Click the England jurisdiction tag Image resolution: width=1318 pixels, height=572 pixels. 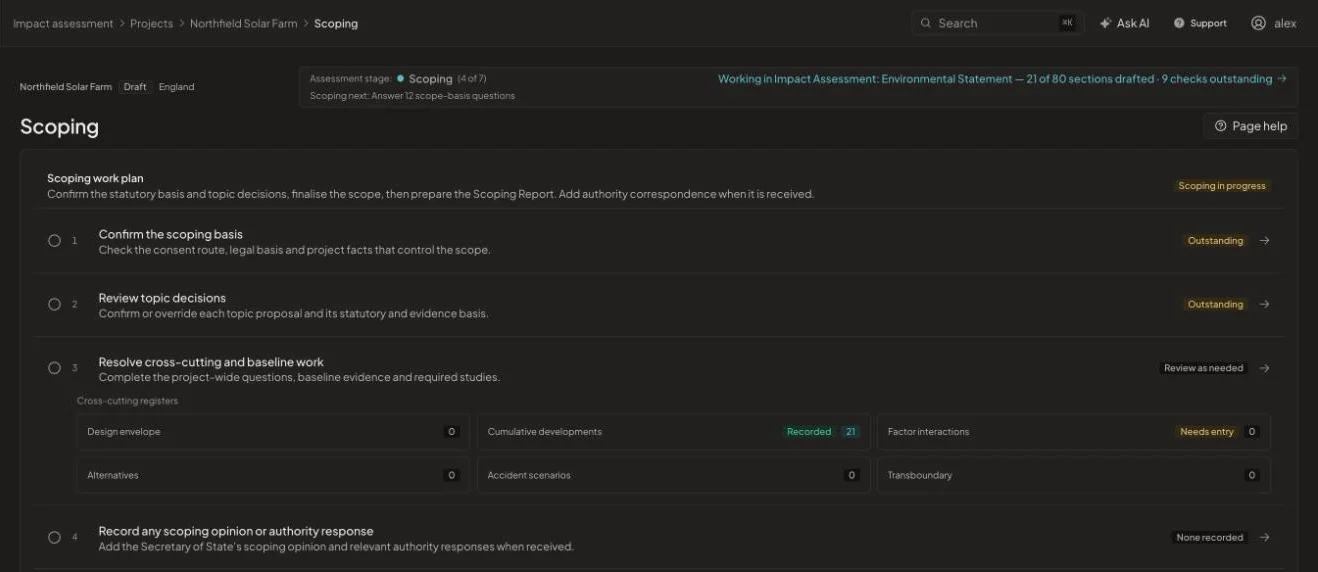tap(176, 87)
